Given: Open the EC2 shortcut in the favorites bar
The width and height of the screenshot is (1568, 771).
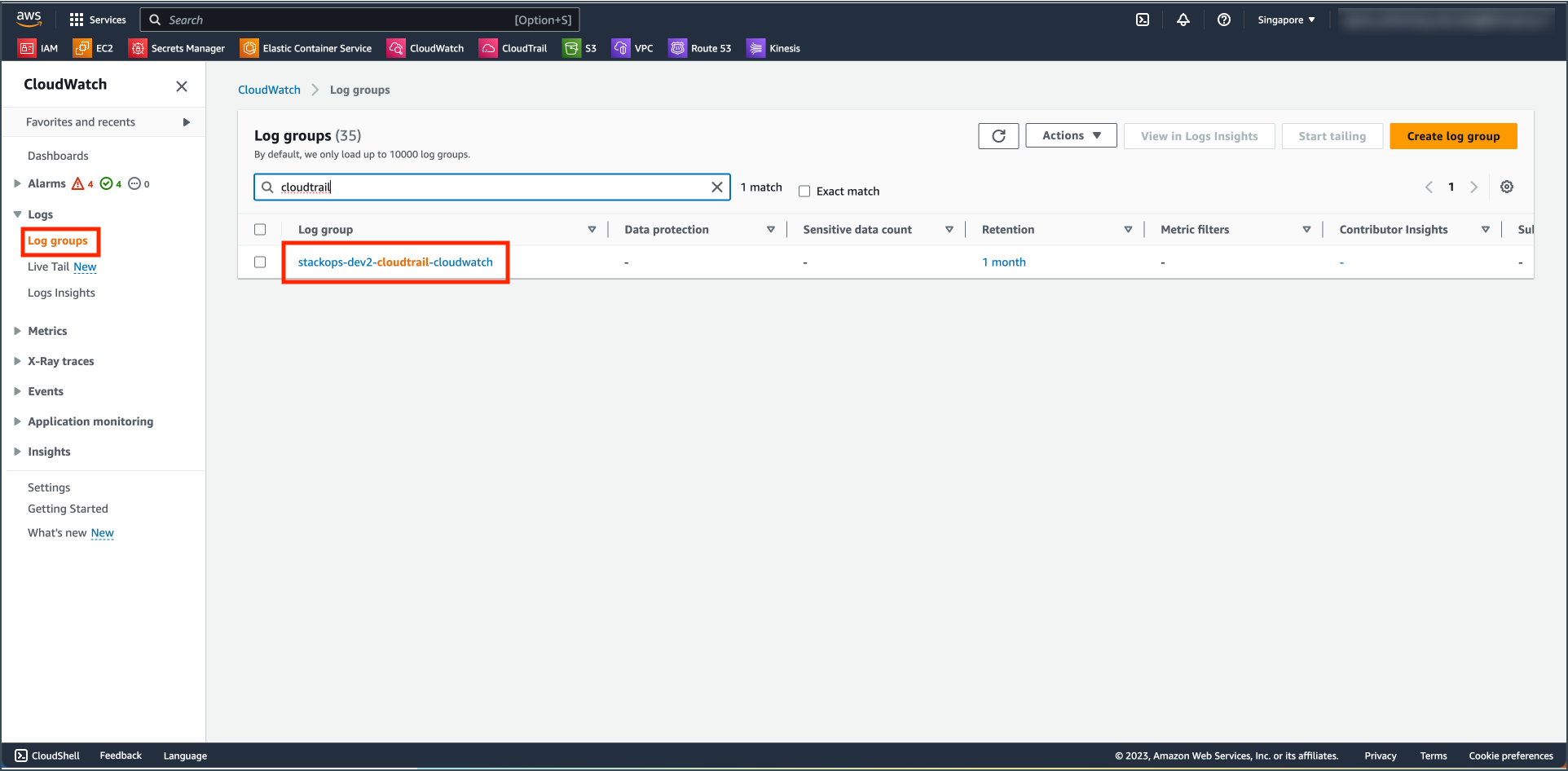Looking at the screenshot, I should (94, 48).
